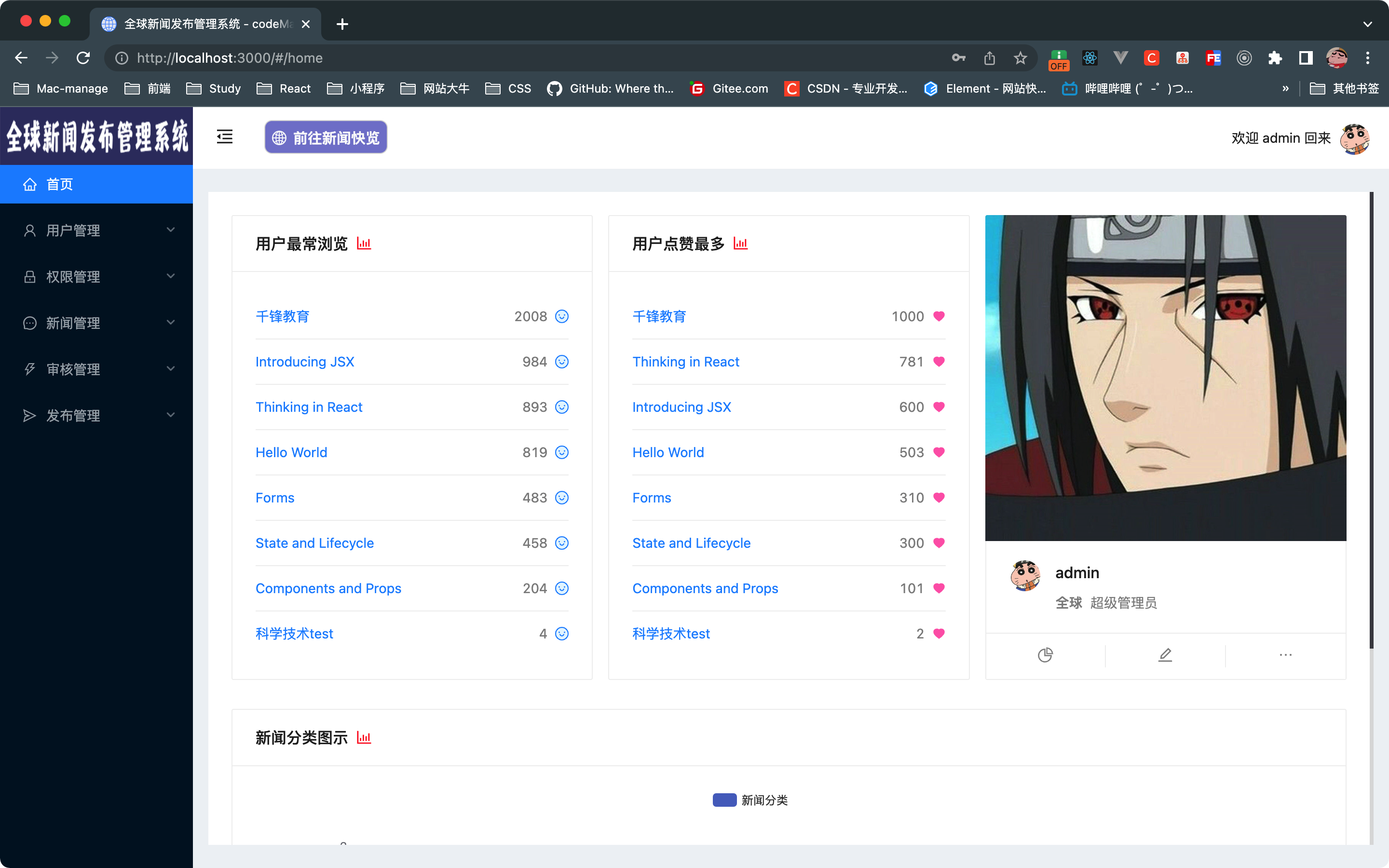Open the extensions puzzle icon

(1275, 58)
